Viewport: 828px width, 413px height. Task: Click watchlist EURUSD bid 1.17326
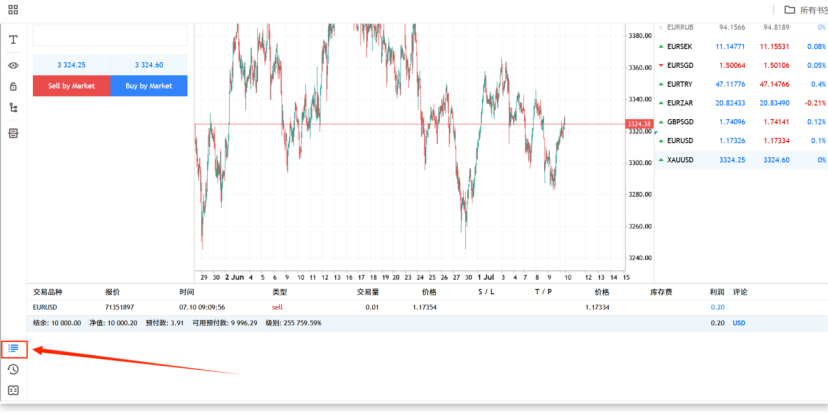(x=732, y=140)
